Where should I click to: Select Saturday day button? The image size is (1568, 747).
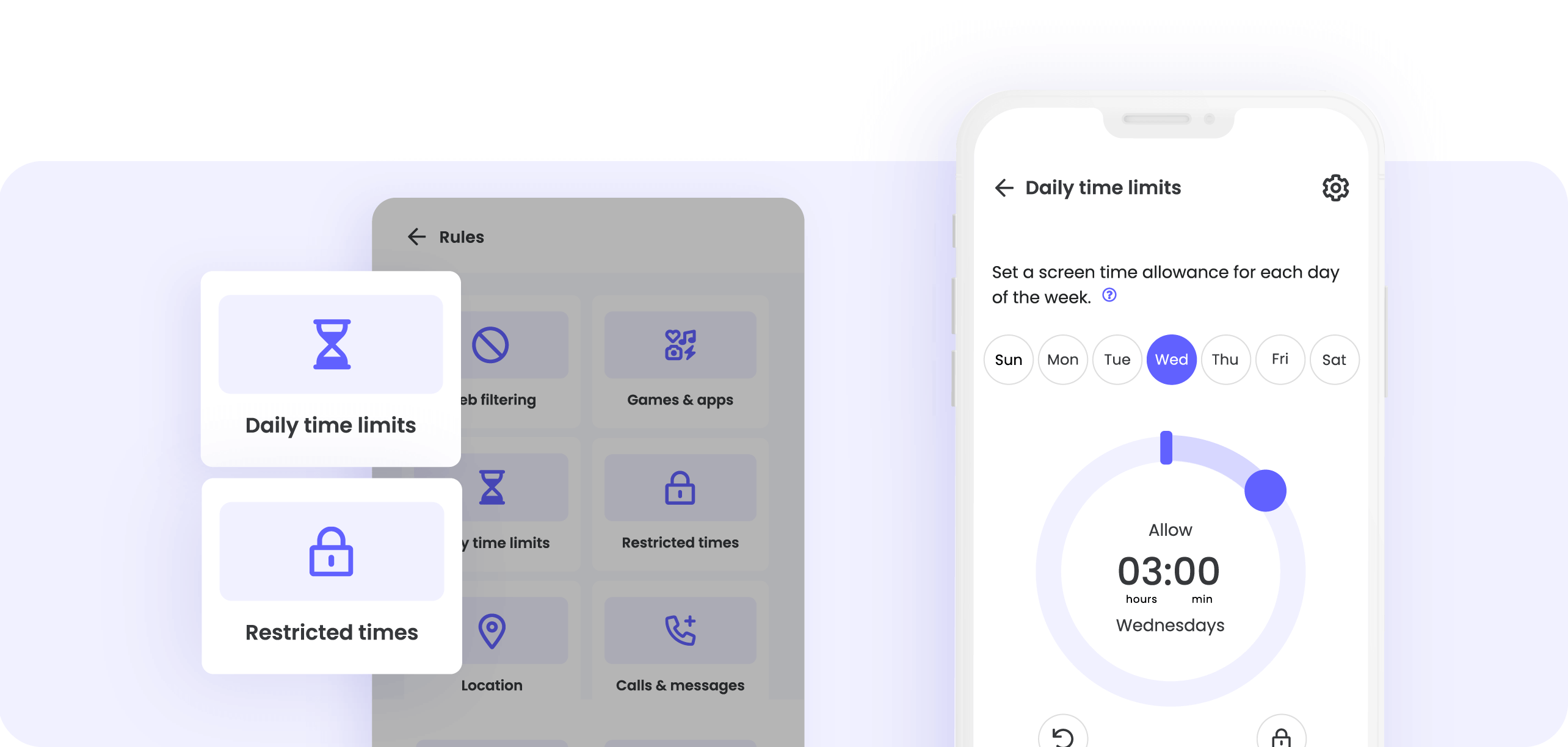point(1335,359)
